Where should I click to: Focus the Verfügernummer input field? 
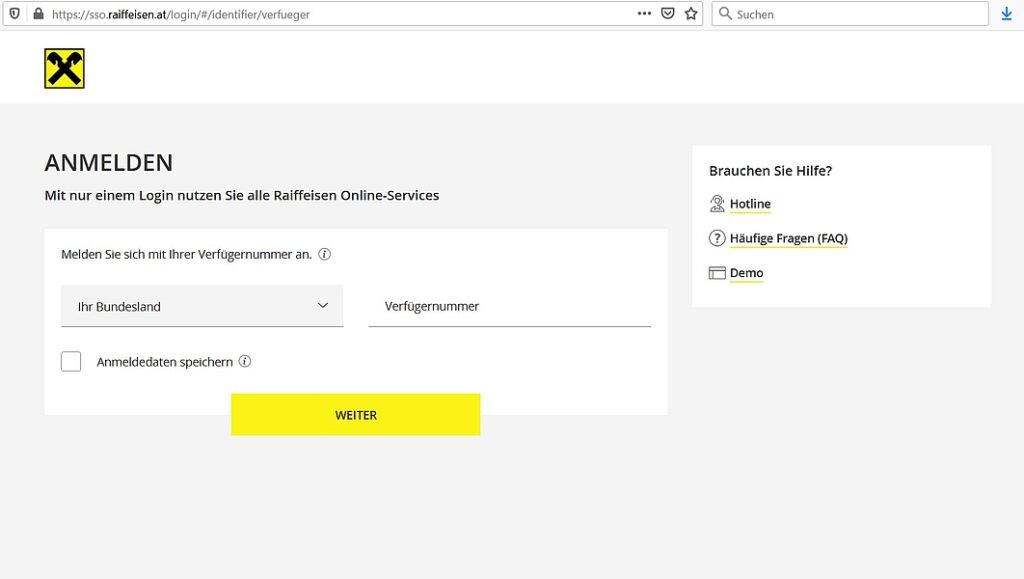pos(509,305)
